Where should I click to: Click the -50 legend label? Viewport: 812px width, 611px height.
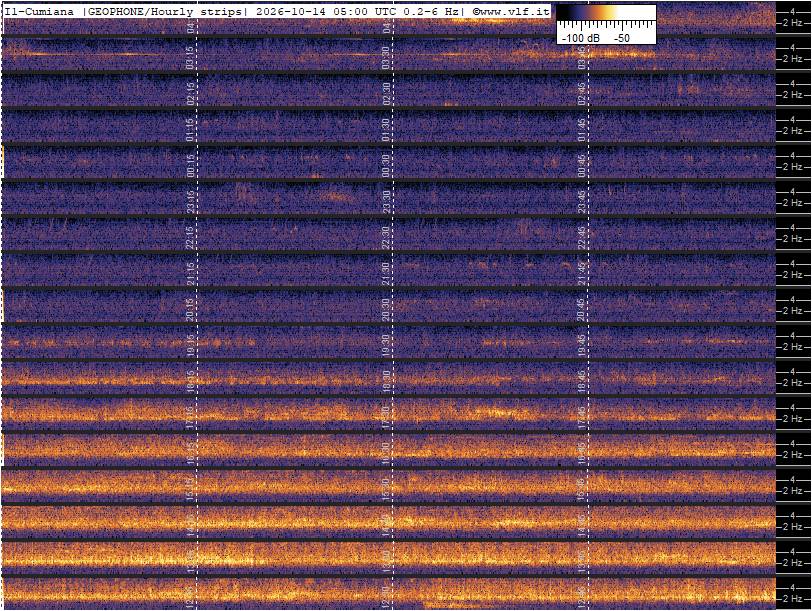(621, 38)
